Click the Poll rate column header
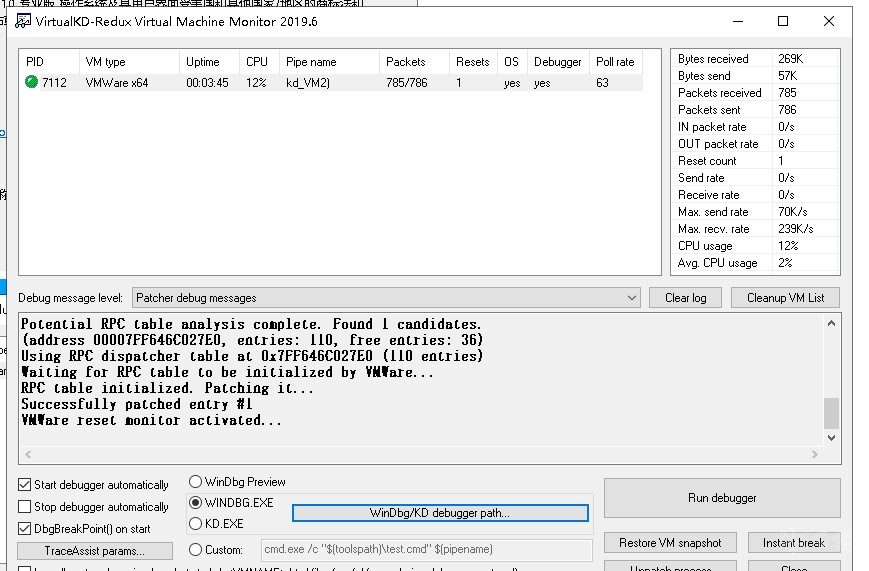Screen dimensions: 869x571 pyautogui.click(x=616, y=62)
